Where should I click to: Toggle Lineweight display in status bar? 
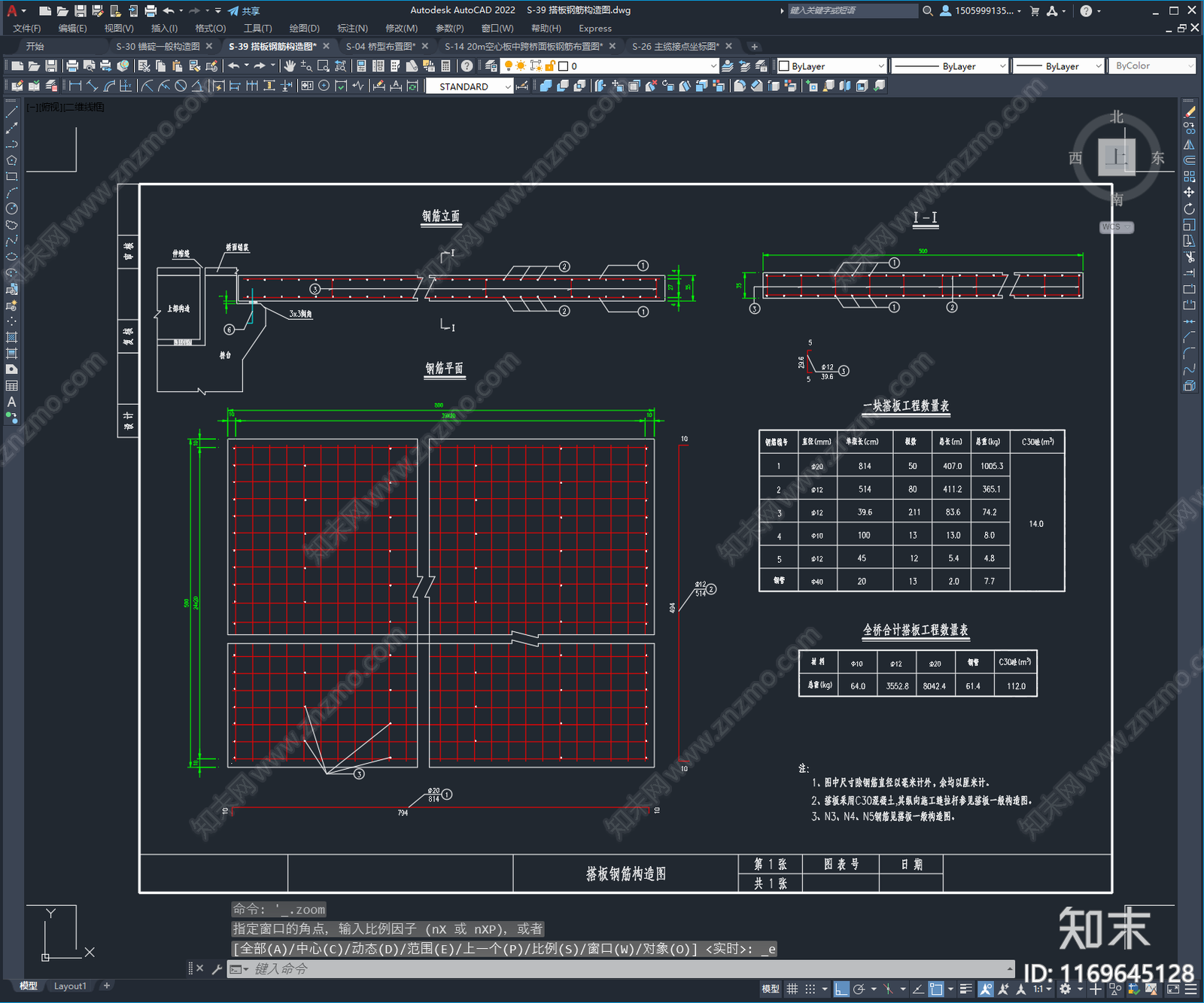click(966, 989)
